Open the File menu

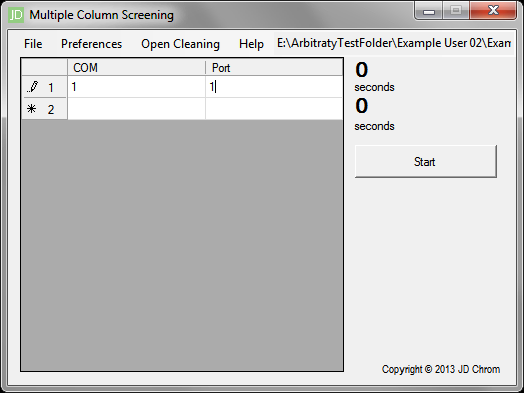pyautogui.click(x=33, y=44)
